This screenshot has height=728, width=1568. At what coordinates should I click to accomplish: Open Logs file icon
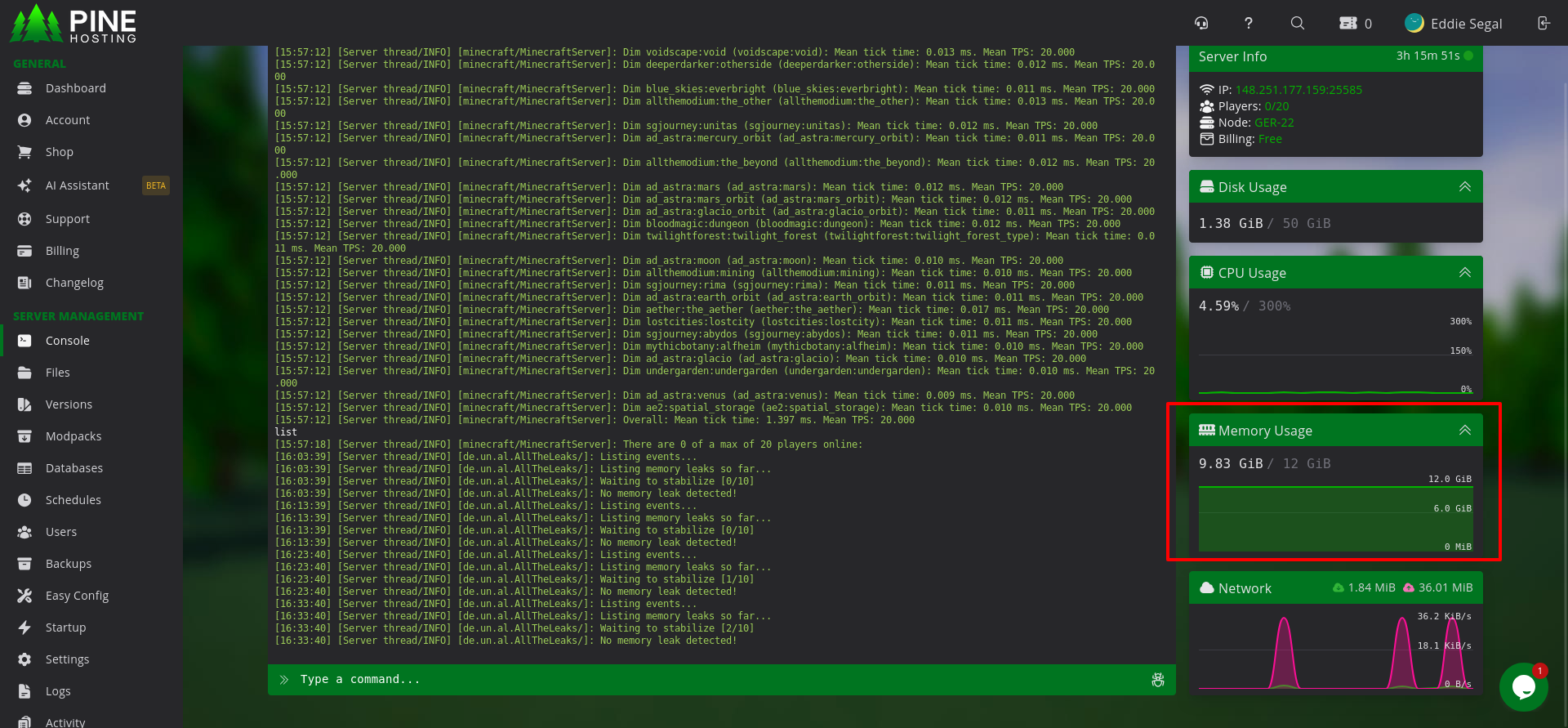click(x=24, y=691)
